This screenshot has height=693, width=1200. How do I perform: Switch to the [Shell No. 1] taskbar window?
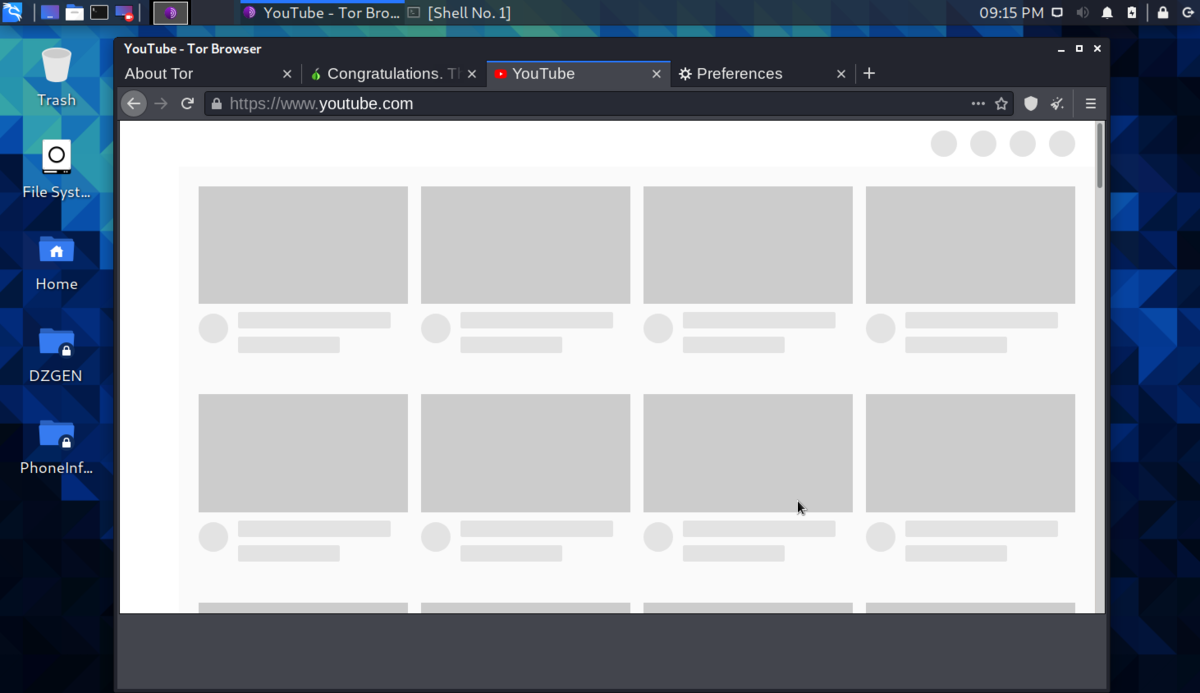[460, 13]
